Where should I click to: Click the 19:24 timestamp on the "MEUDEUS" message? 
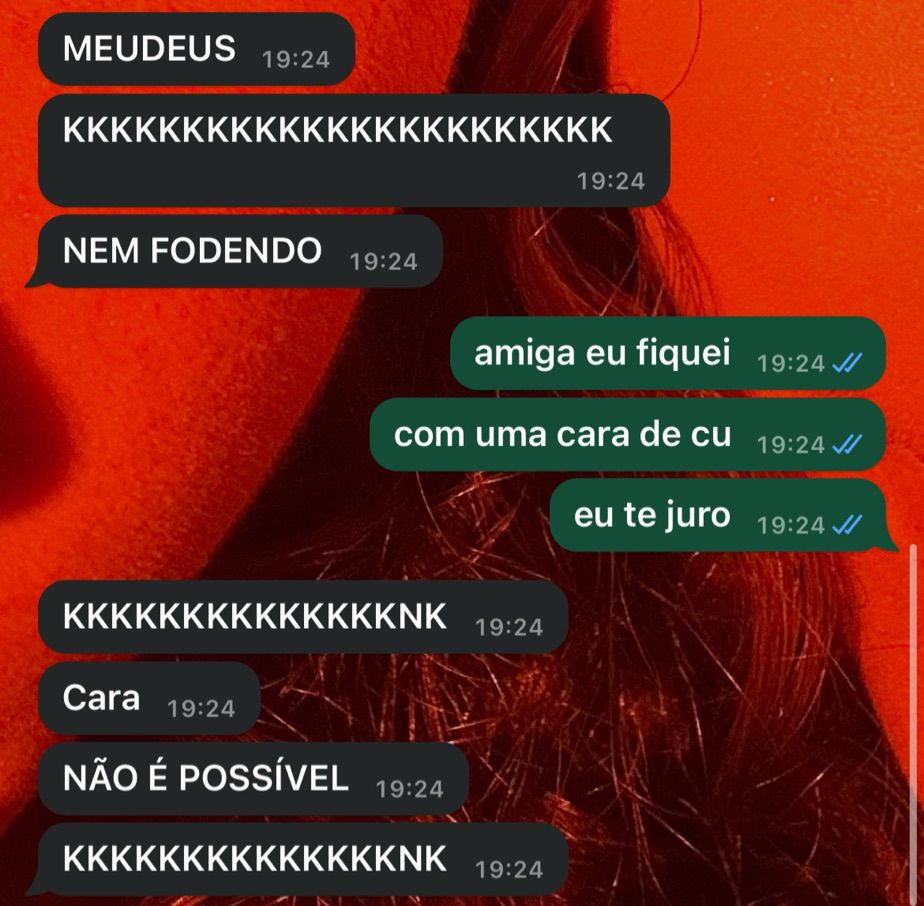(x=296, y=60)
